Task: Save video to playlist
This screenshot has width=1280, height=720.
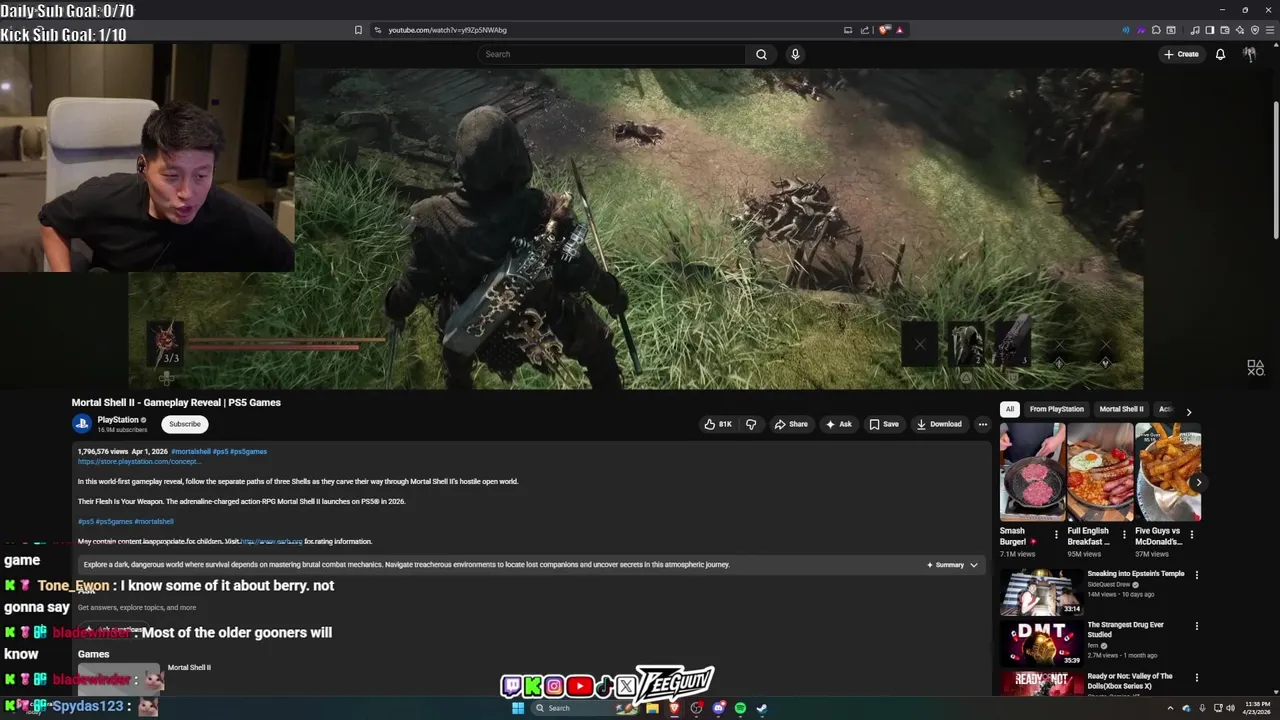Action: pos(883,424)
